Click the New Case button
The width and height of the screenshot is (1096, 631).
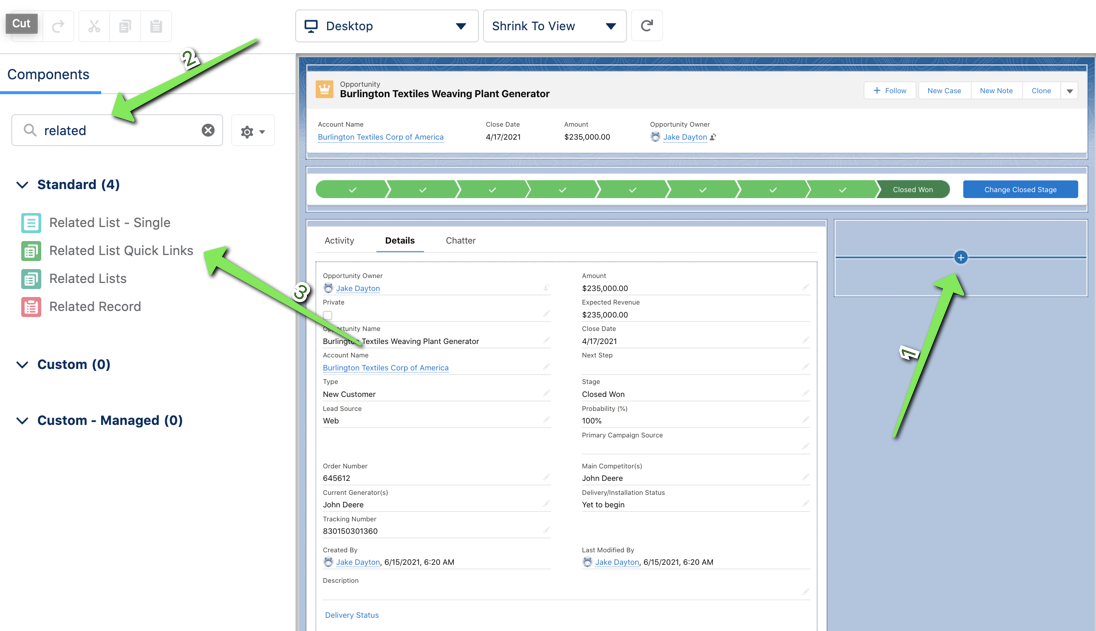944,91
